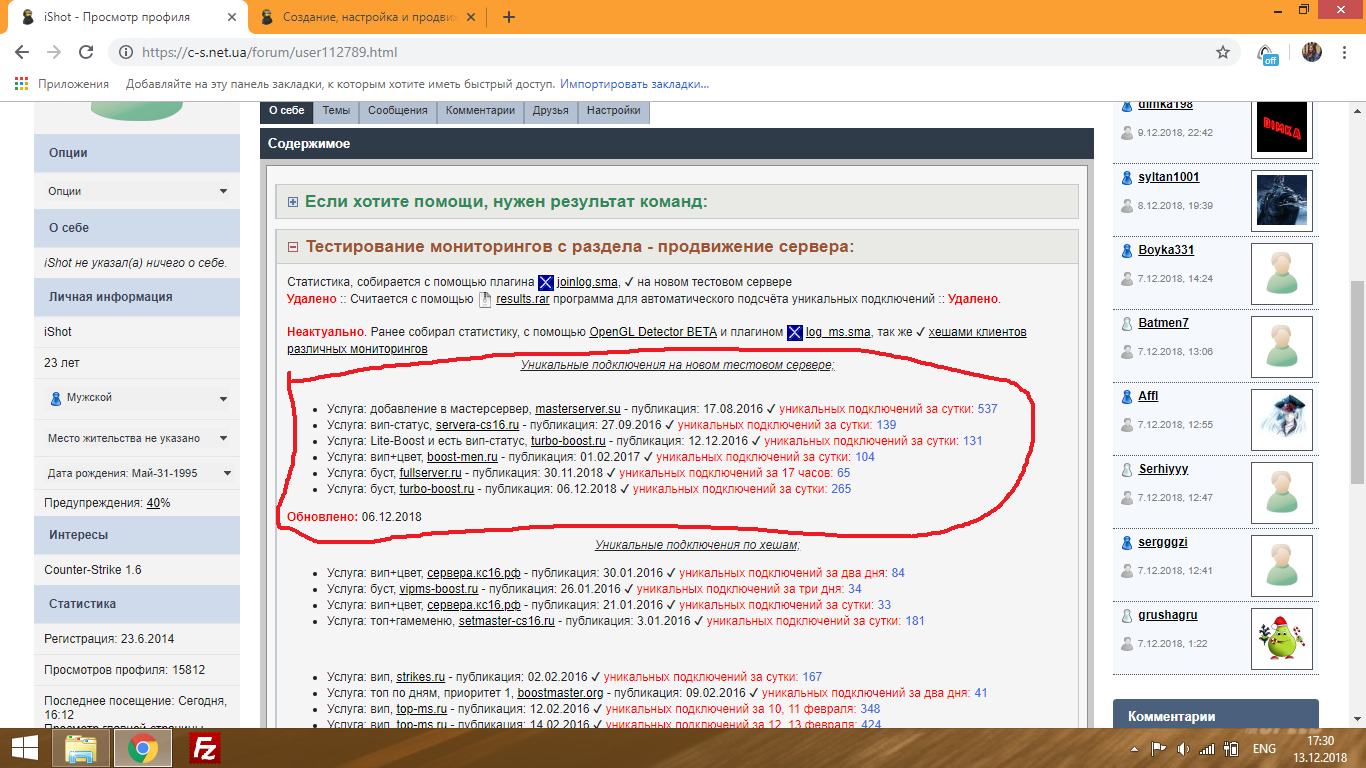
Task: Click the Chrome taskbar icon
Action: point(142,747)
